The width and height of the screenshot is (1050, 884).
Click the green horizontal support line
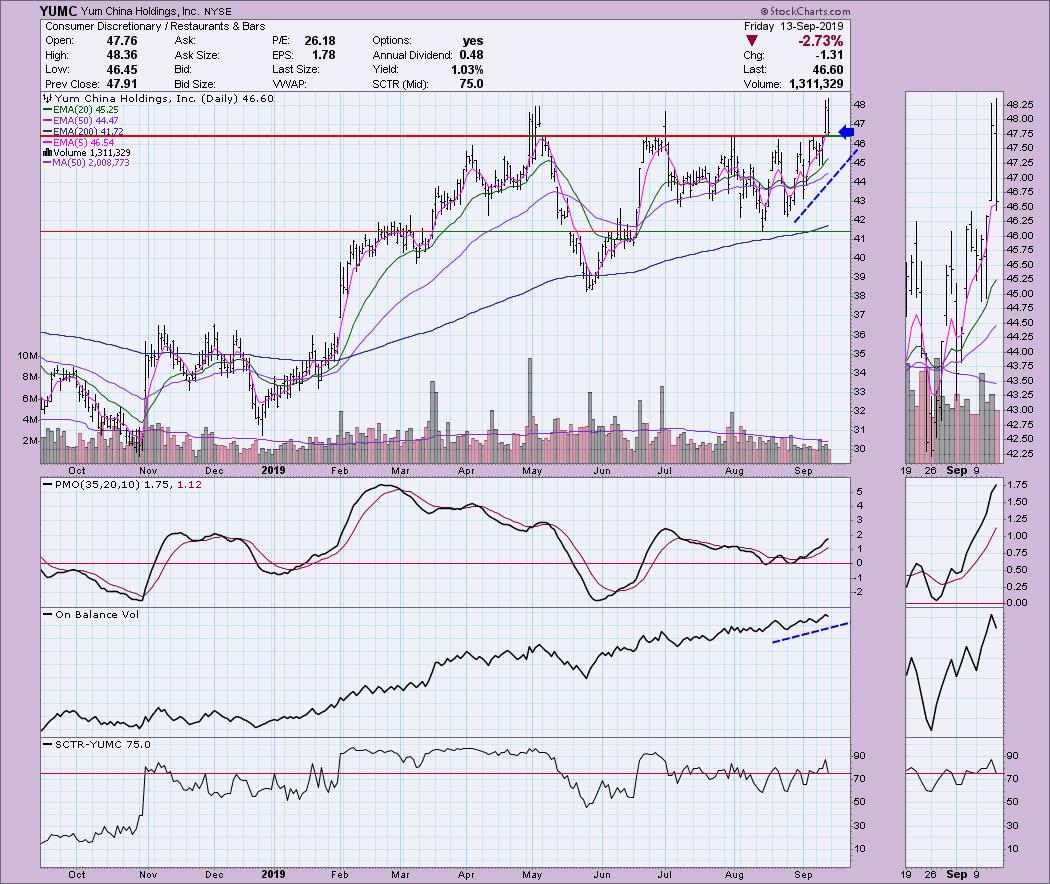point(400,231)
